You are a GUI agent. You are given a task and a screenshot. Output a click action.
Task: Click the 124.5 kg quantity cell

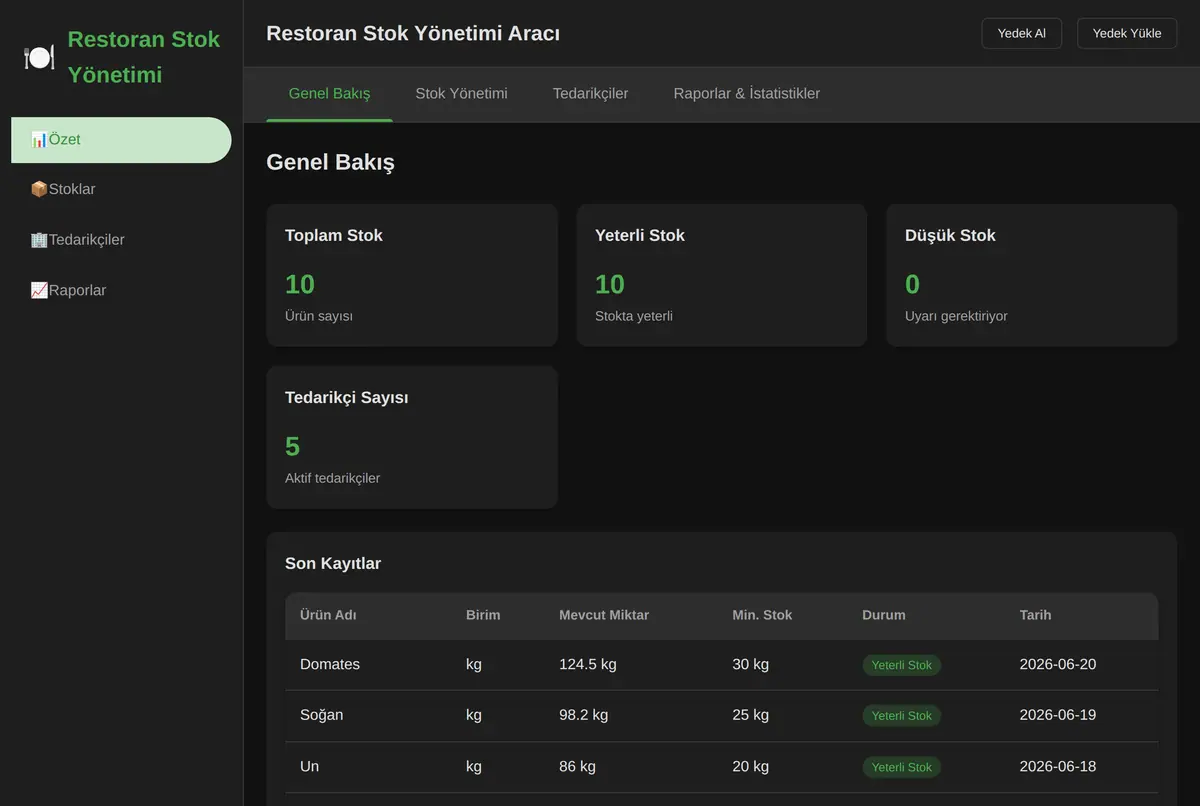point(587,664)
